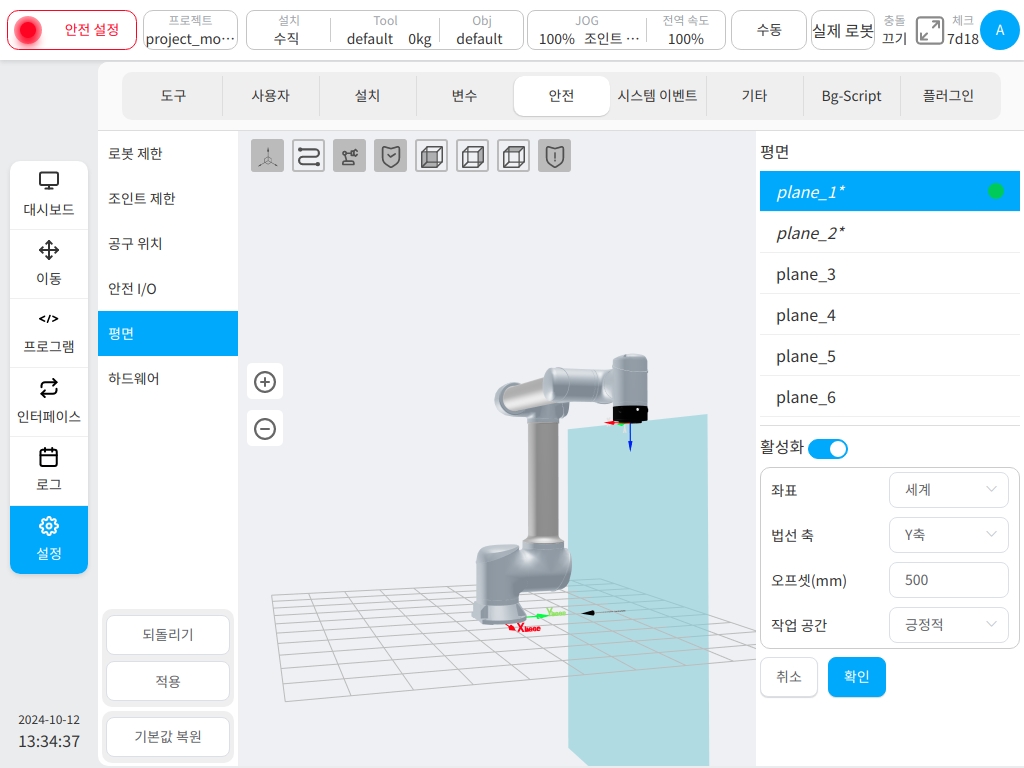This screenshot has width=1024, height=768.
Task: Switch to the 시스템 이벤트 tab
Action: tap(658, 96)
